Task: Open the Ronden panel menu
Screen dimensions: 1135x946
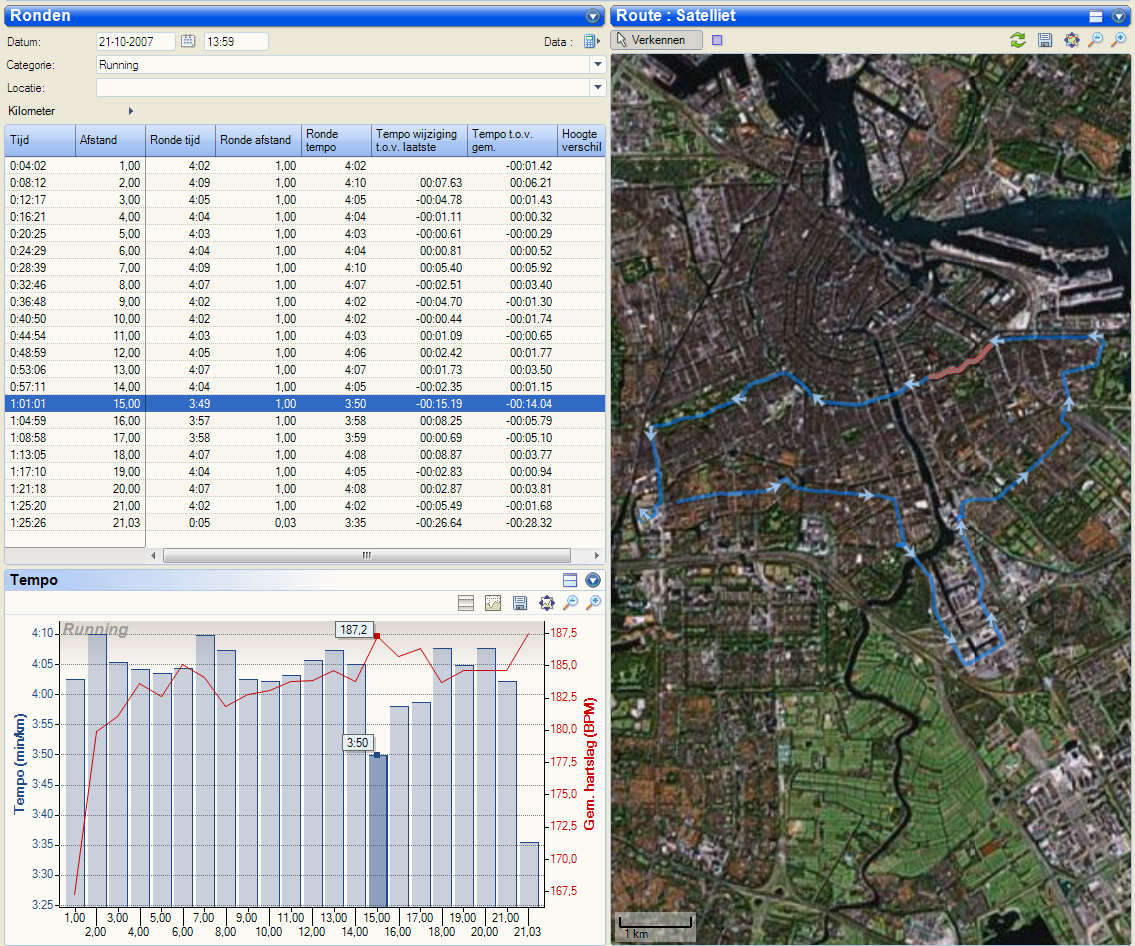Action: 593,16
